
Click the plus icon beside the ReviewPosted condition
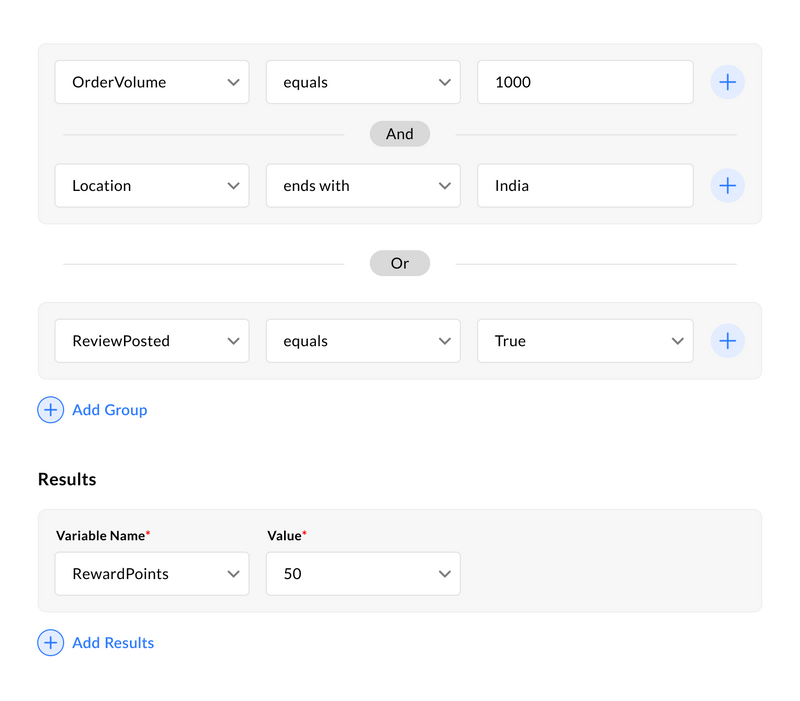point(727,341)
